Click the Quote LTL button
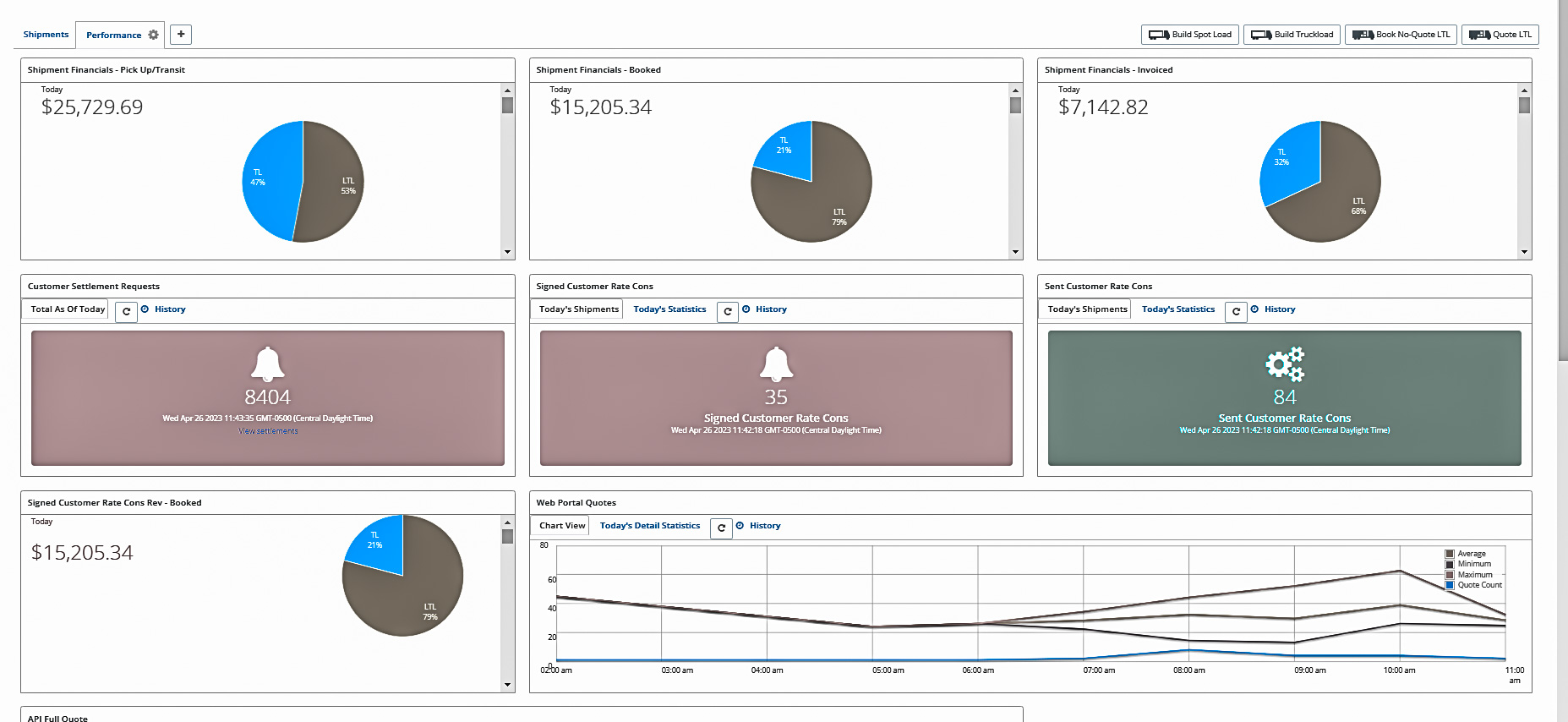Viewport: 1568px width, 722px height. coord(1500,35)
